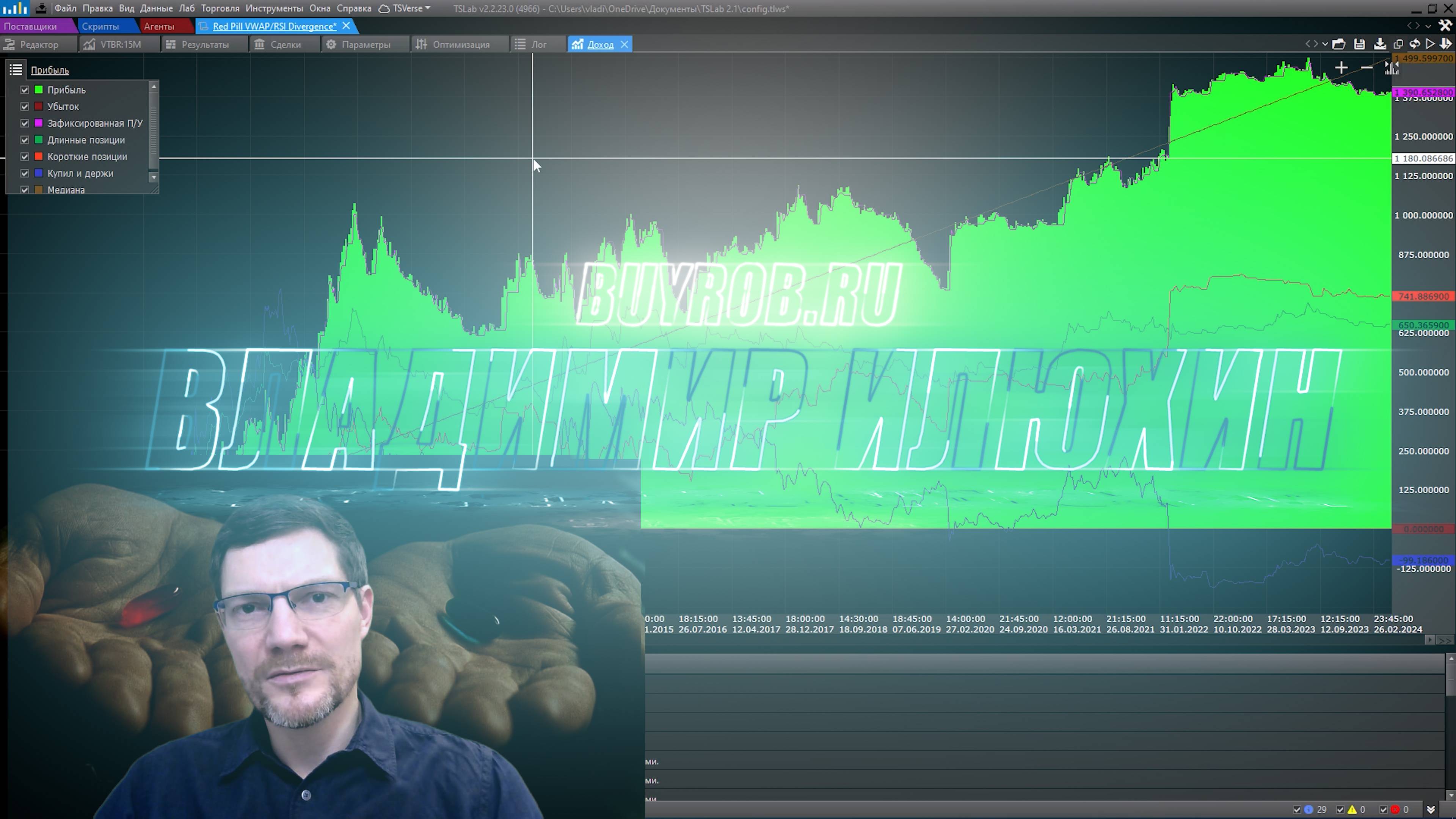
Task: Uncheck the Убыток series checkbox
Action: (24, 106)
